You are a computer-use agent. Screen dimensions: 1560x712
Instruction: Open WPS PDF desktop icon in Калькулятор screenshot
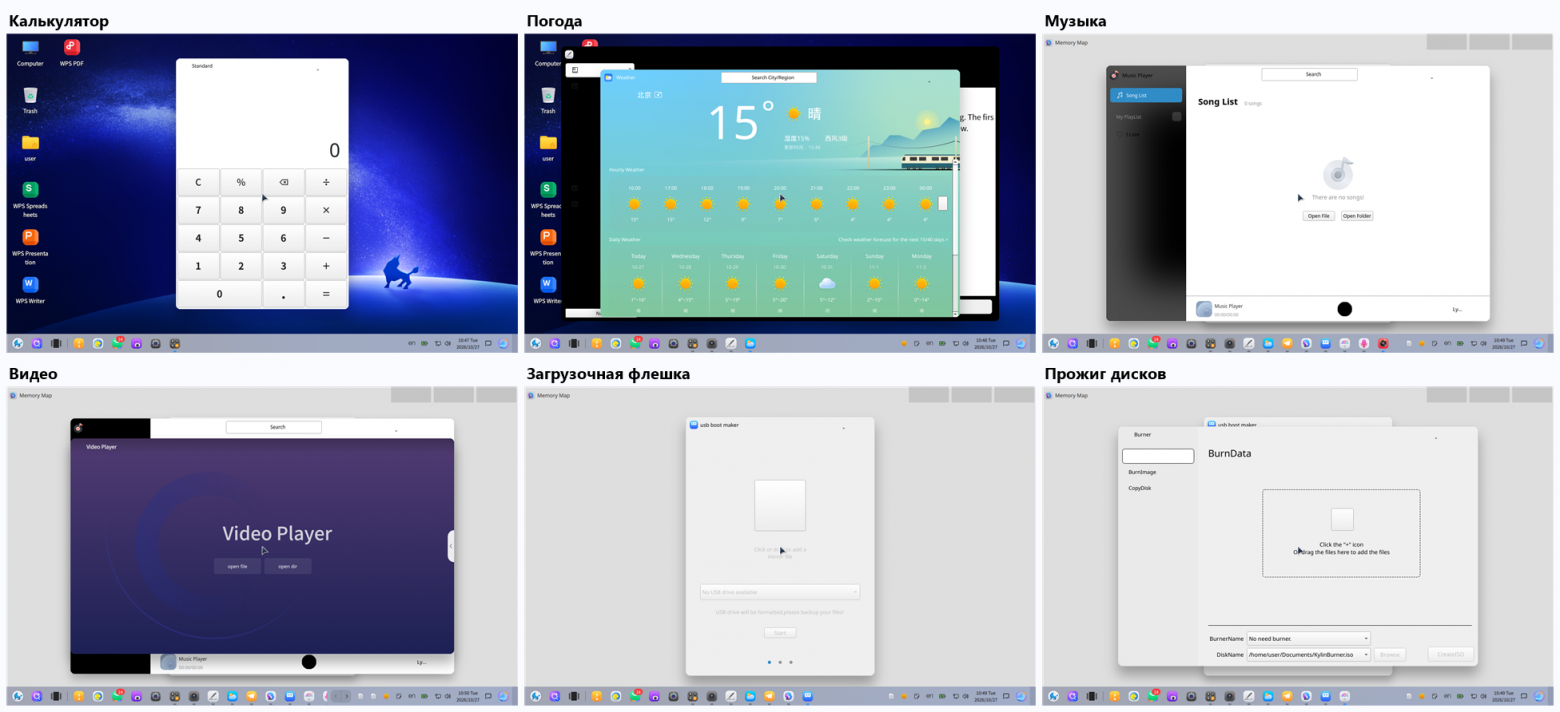[72, 52]
